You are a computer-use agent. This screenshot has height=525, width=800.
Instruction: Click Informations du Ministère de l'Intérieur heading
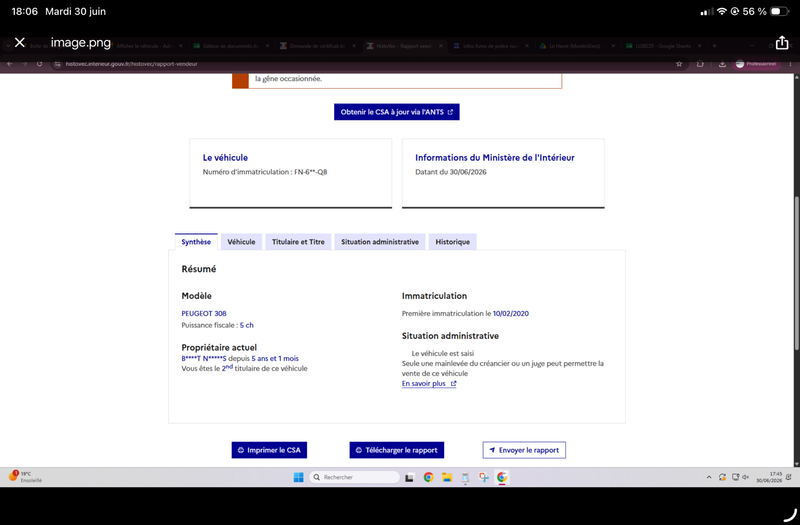[x=494, y=158]
